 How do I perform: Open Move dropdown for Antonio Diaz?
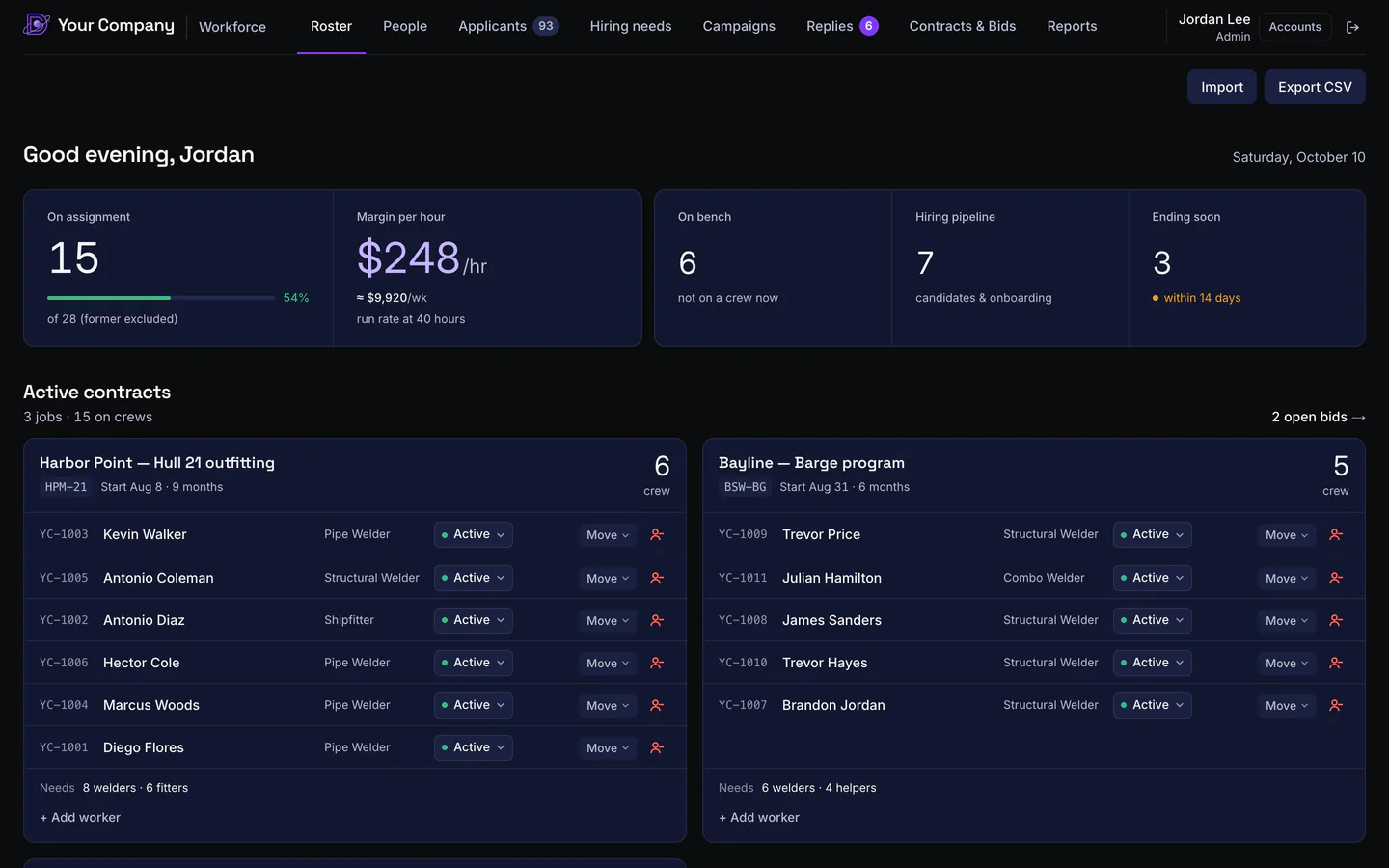click(x=608, y=621)
